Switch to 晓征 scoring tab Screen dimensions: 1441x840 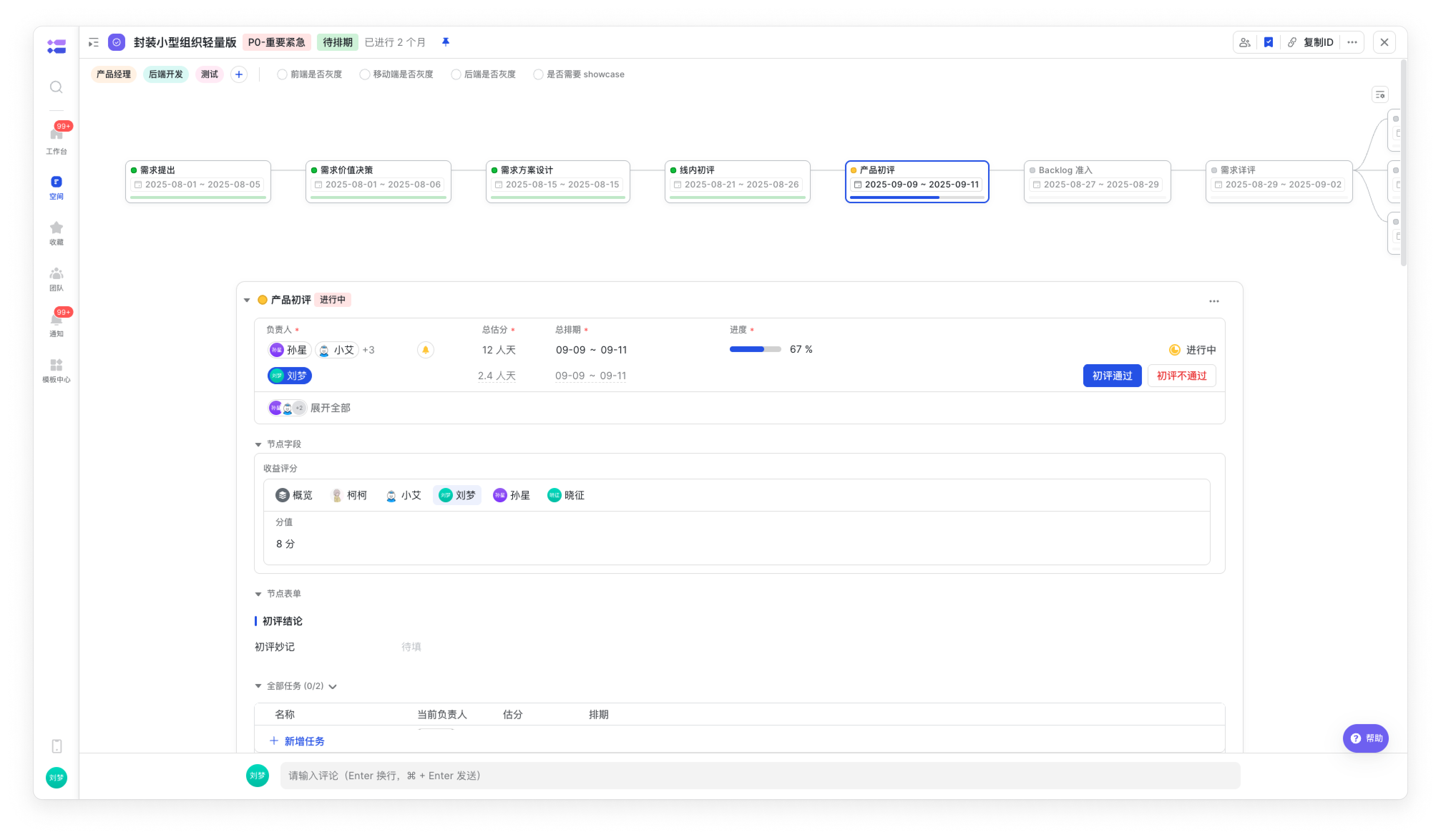point(566,495)
